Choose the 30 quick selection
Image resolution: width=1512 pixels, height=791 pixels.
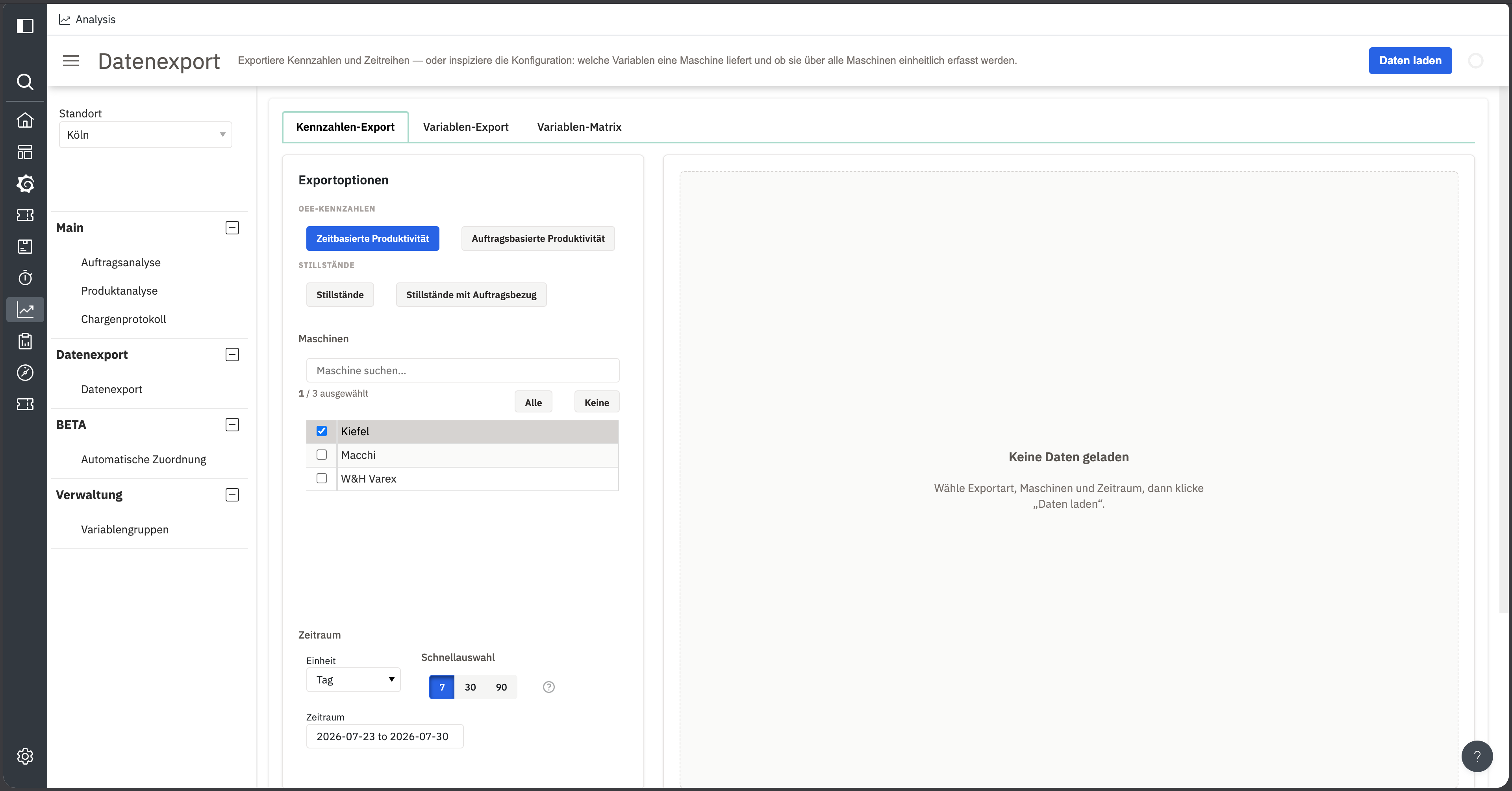470,687
